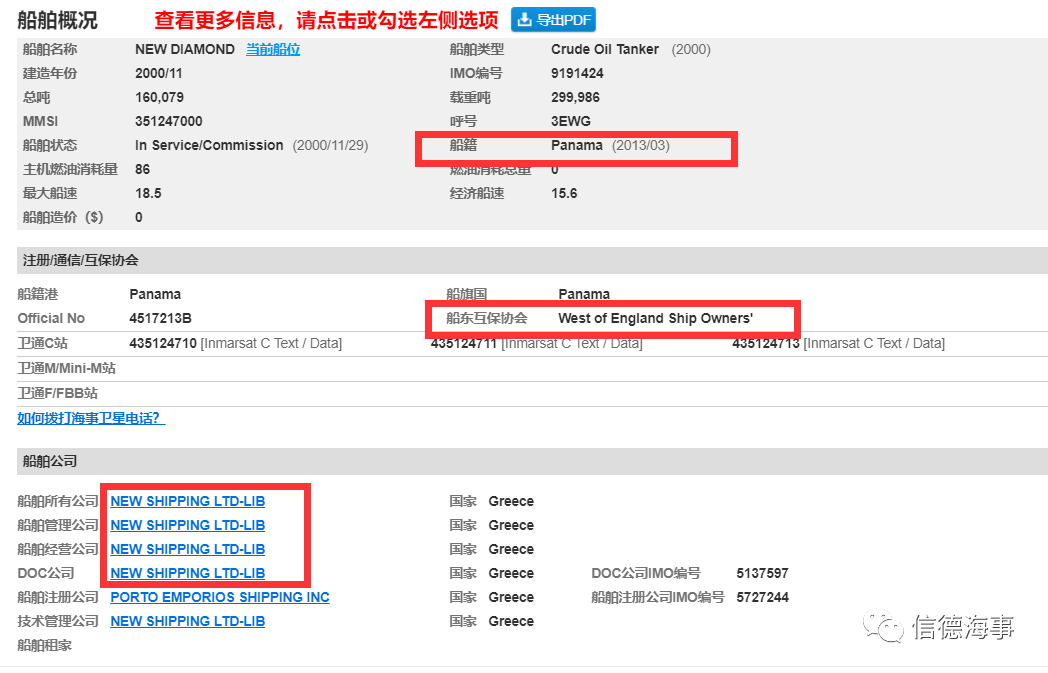Click the IMO number 9191424
The height and width of the screenshot is (673, 1048).
[577, 74]
